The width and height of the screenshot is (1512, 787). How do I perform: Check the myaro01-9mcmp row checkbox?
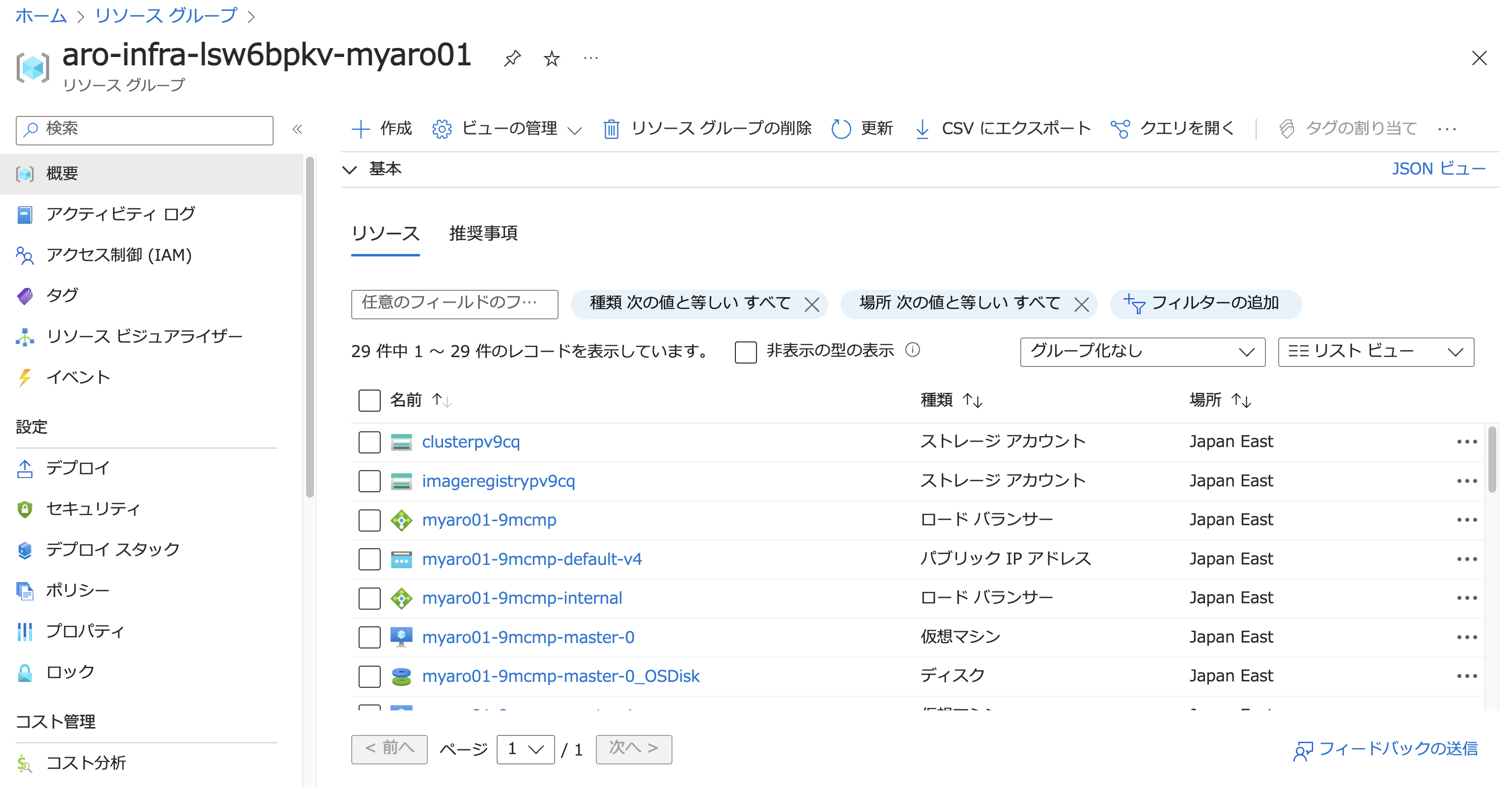pos(369,520)
